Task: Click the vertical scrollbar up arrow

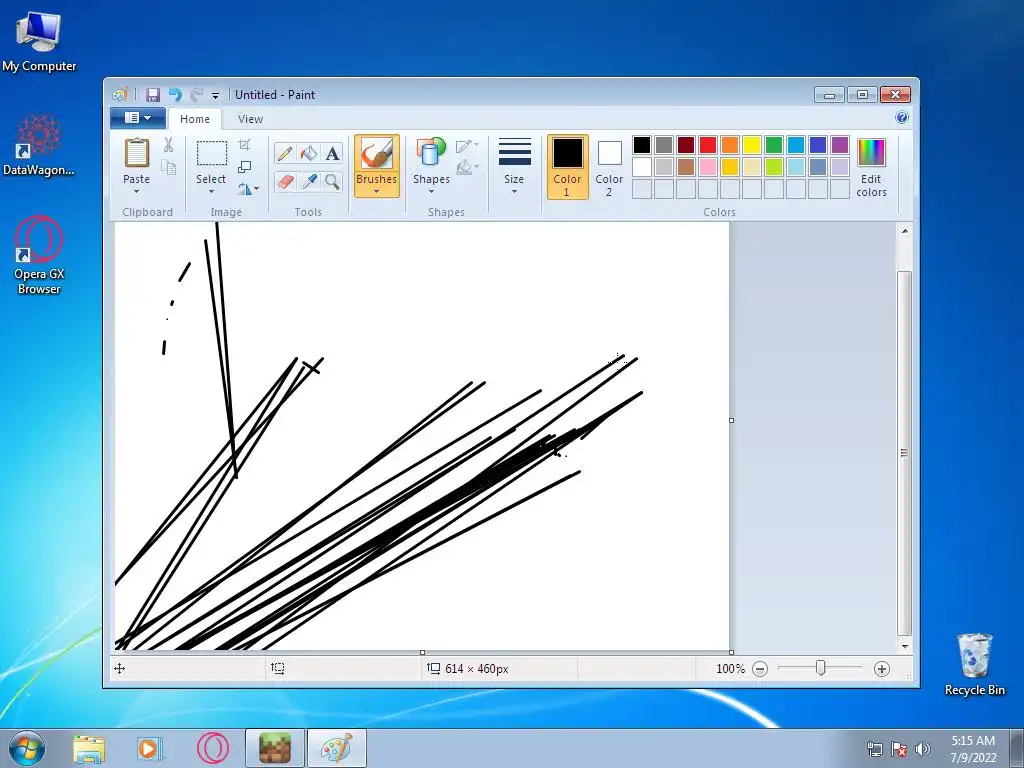Action: [904, 231]
